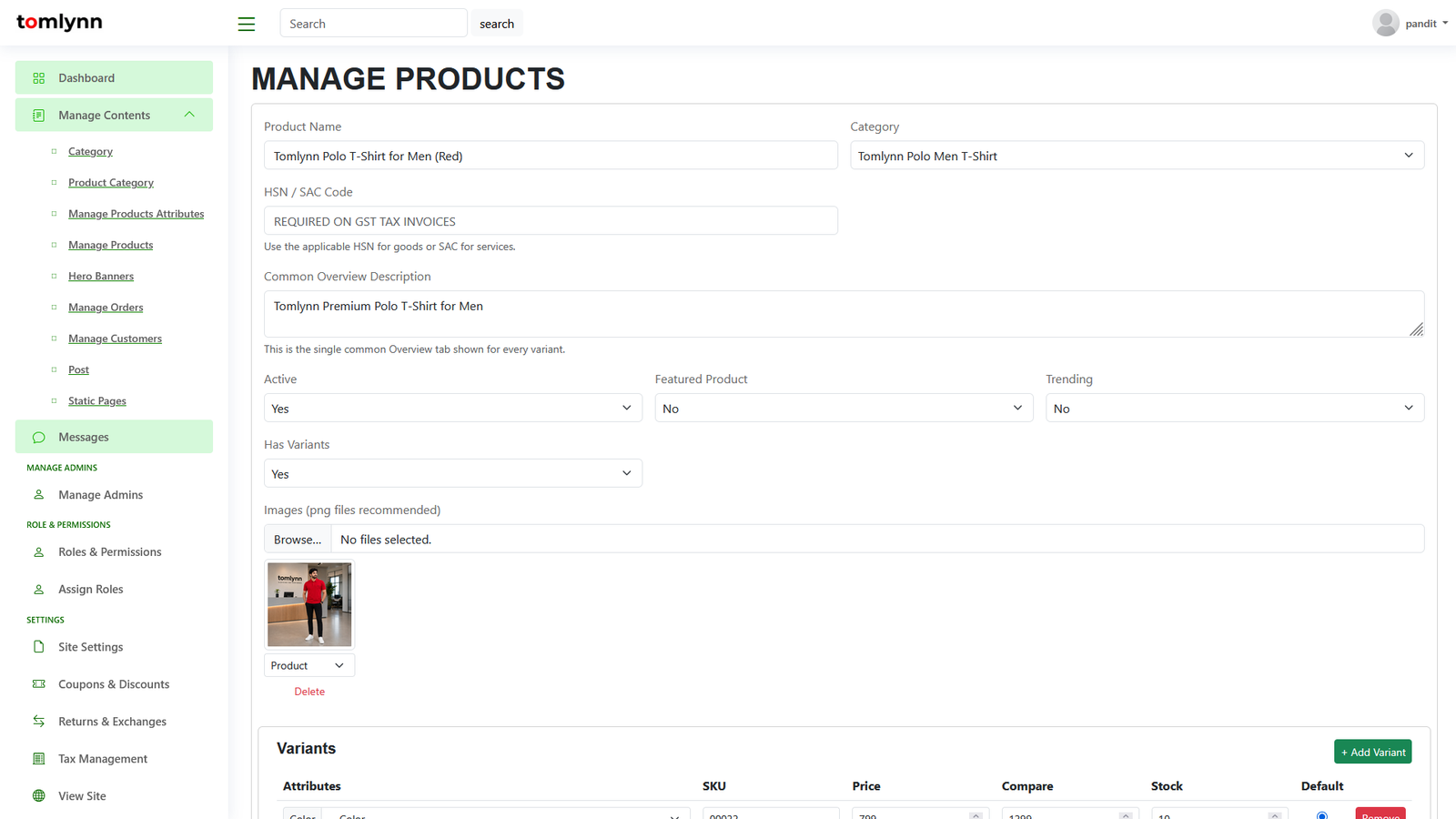Image resolution: width=1456 pixels, height=819 pixels.
Task: Click the tomlynn logo
Action: coord(59,23)
